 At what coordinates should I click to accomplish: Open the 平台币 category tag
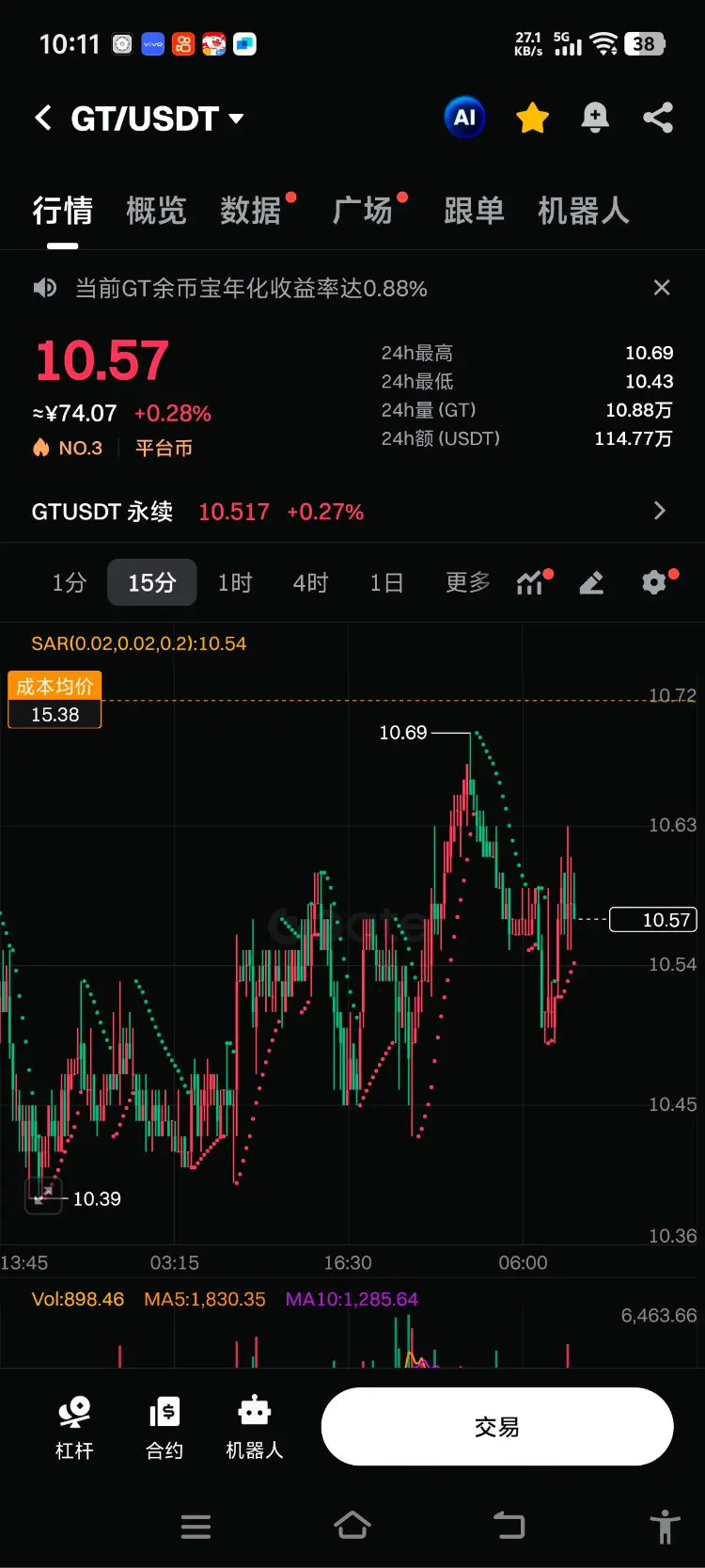(164, 448)
